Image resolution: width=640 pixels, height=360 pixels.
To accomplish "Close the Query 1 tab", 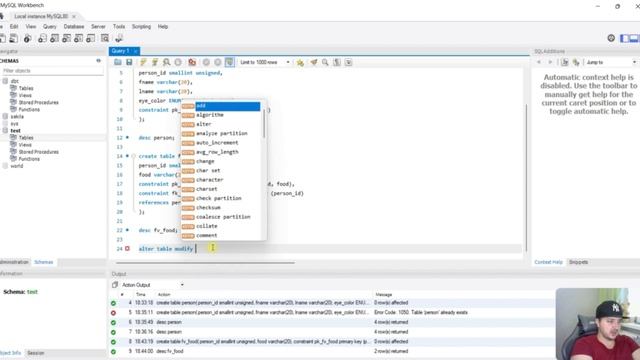I will 136,51.
